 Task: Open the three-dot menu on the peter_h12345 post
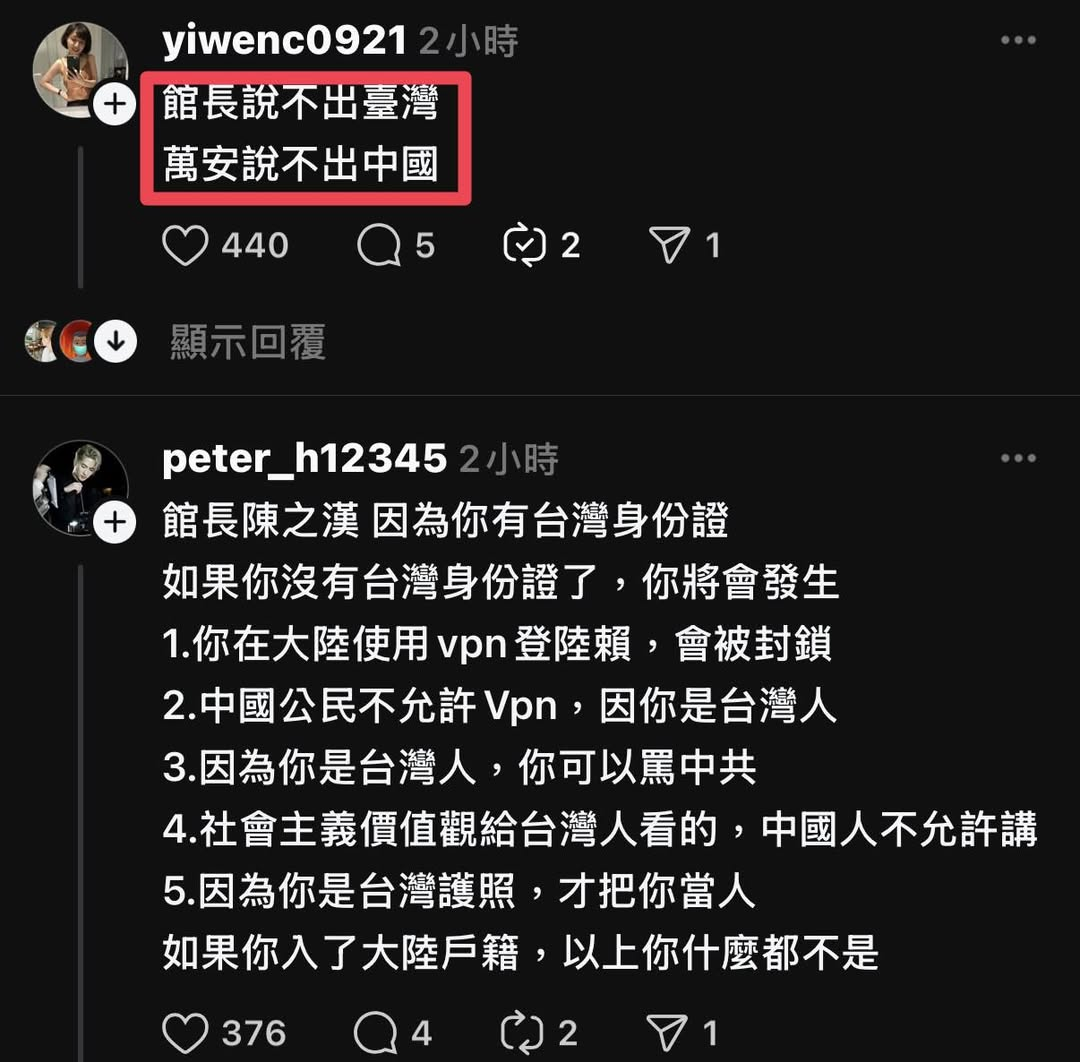point(1019,458)
